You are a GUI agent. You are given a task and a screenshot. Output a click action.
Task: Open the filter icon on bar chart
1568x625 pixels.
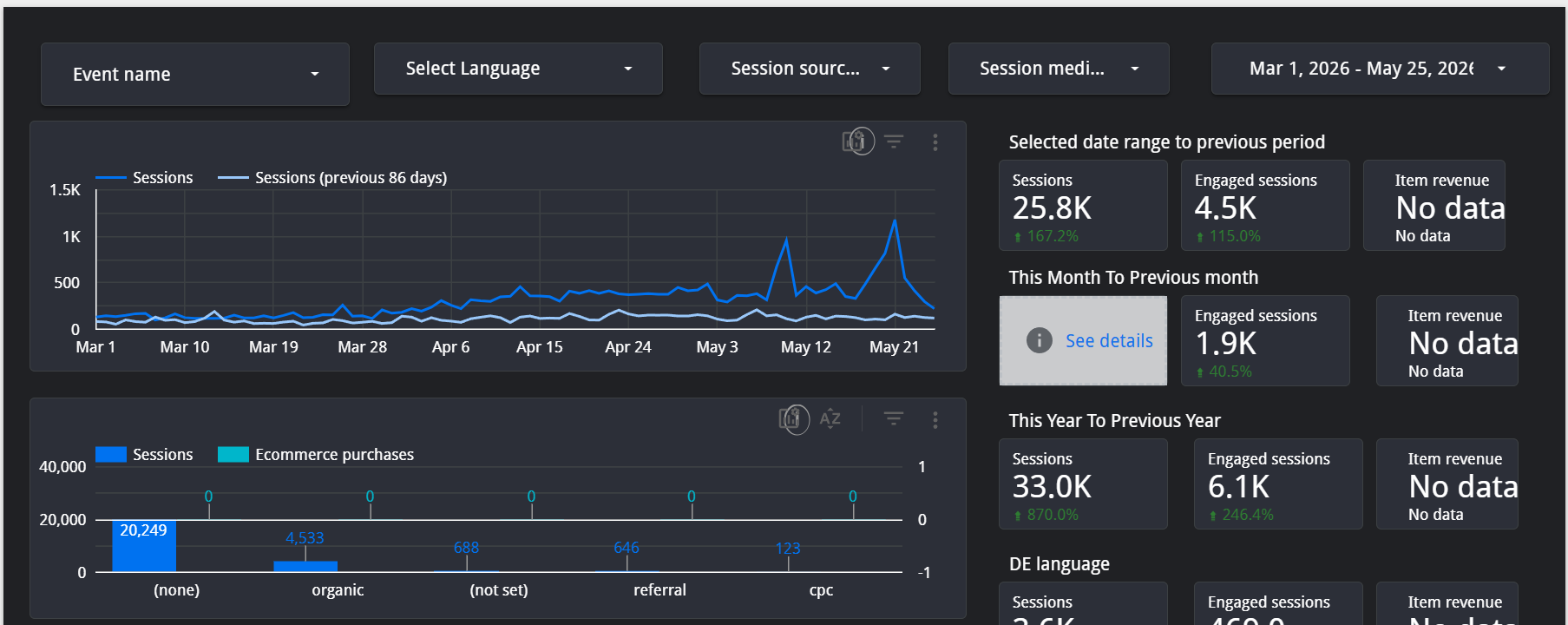tap(893, 418)
